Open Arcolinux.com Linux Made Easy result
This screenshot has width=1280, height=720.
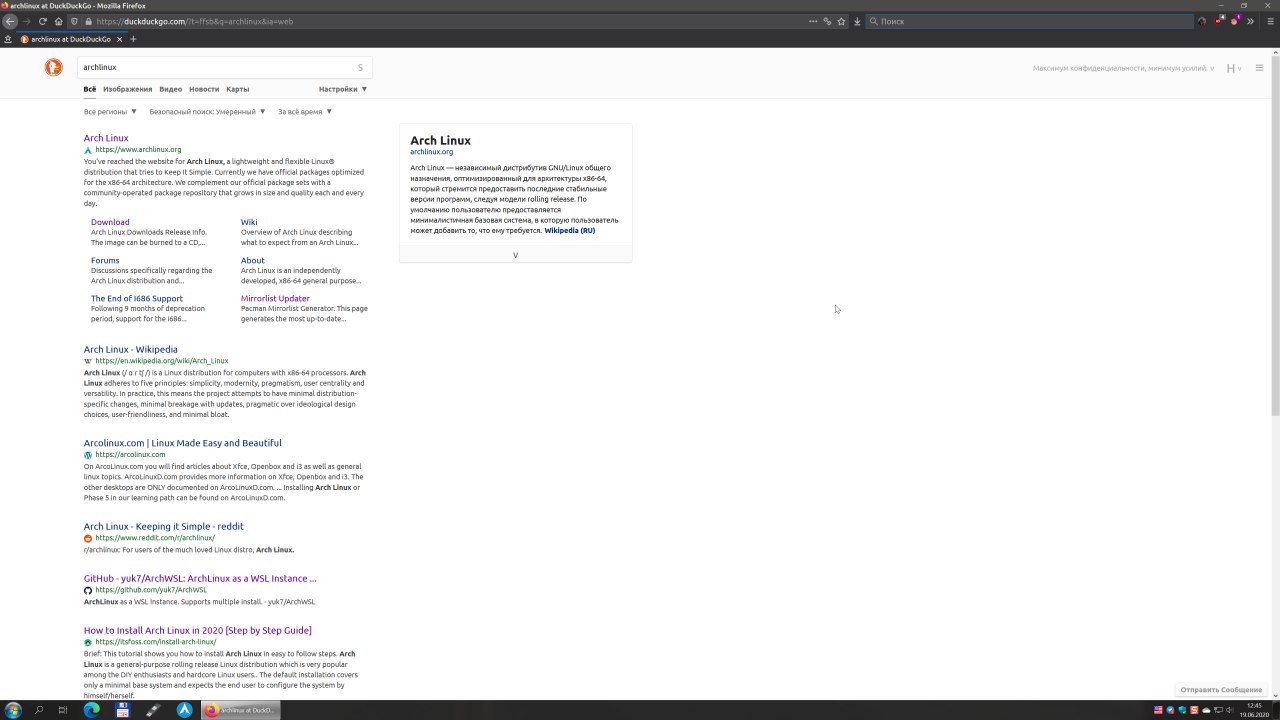tap(183, 443)
